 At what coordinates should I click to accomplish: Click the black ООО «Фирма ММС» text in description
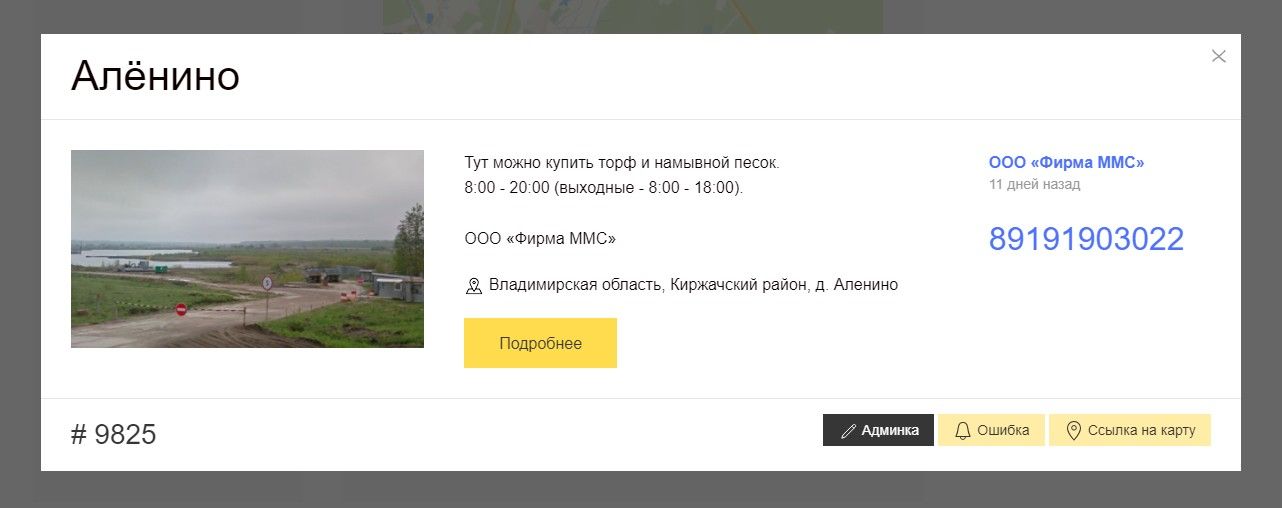(540, 239)
